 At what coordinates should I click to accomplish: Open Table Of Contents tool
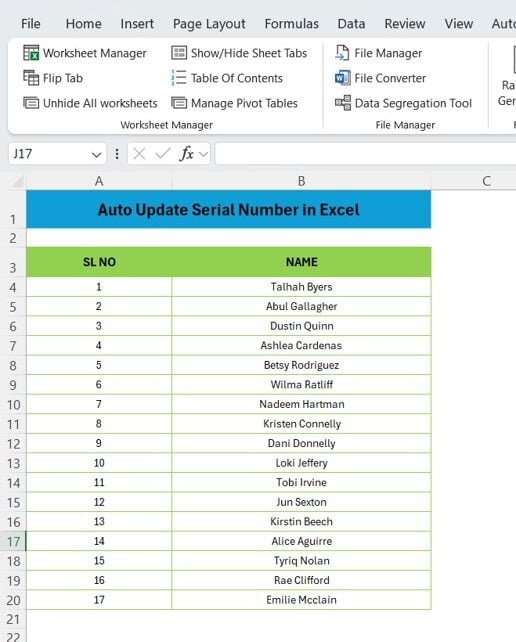tap(227, 78)
